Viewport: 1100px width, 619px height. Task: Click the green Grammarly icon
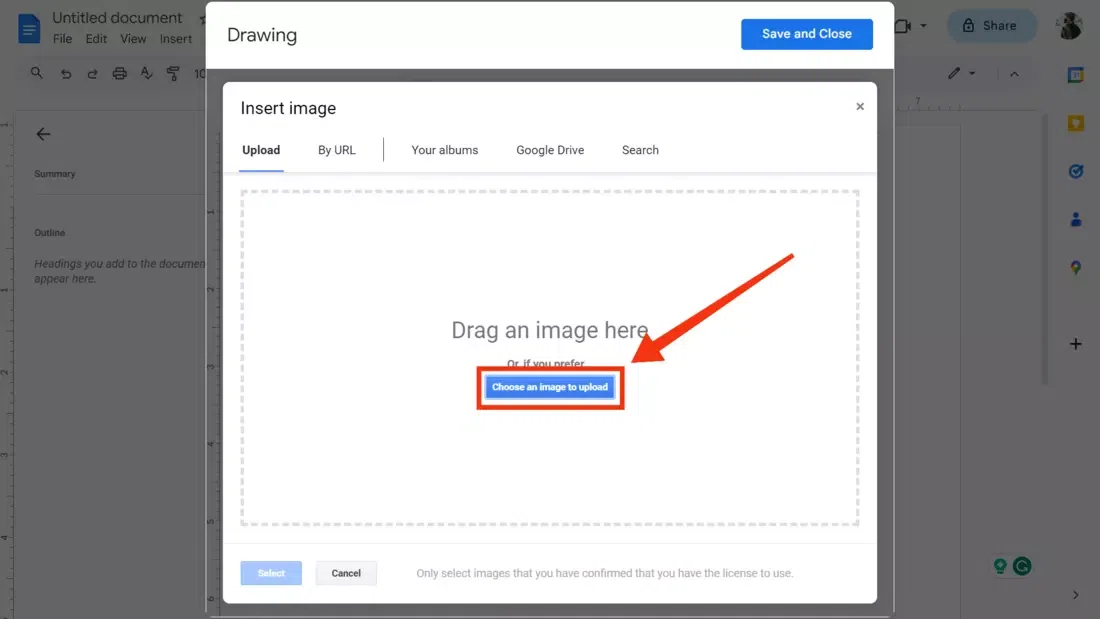pyautogui.click(x=1022, y=566)
